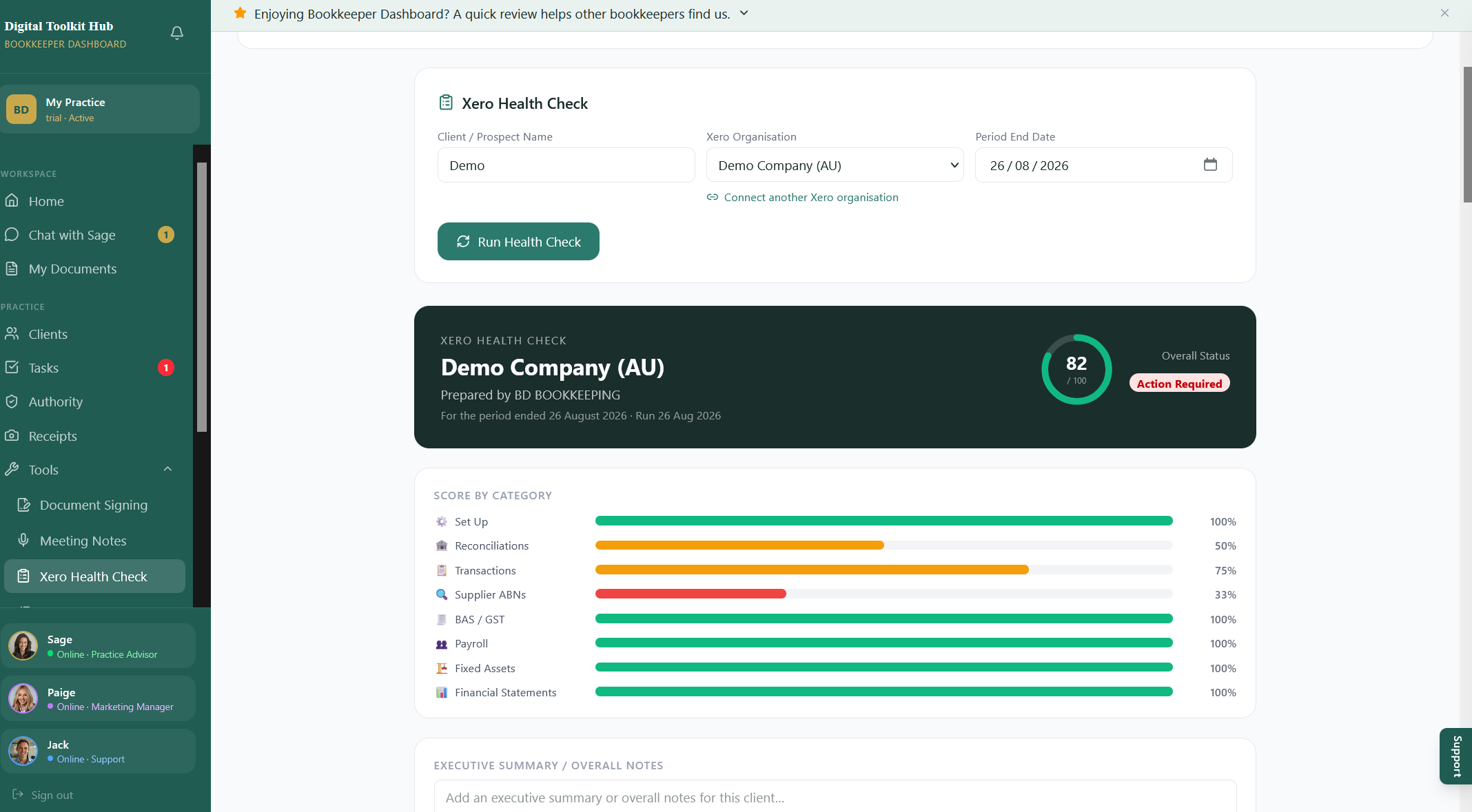Click the Meeting Notes microphone icon

(23, 540)
